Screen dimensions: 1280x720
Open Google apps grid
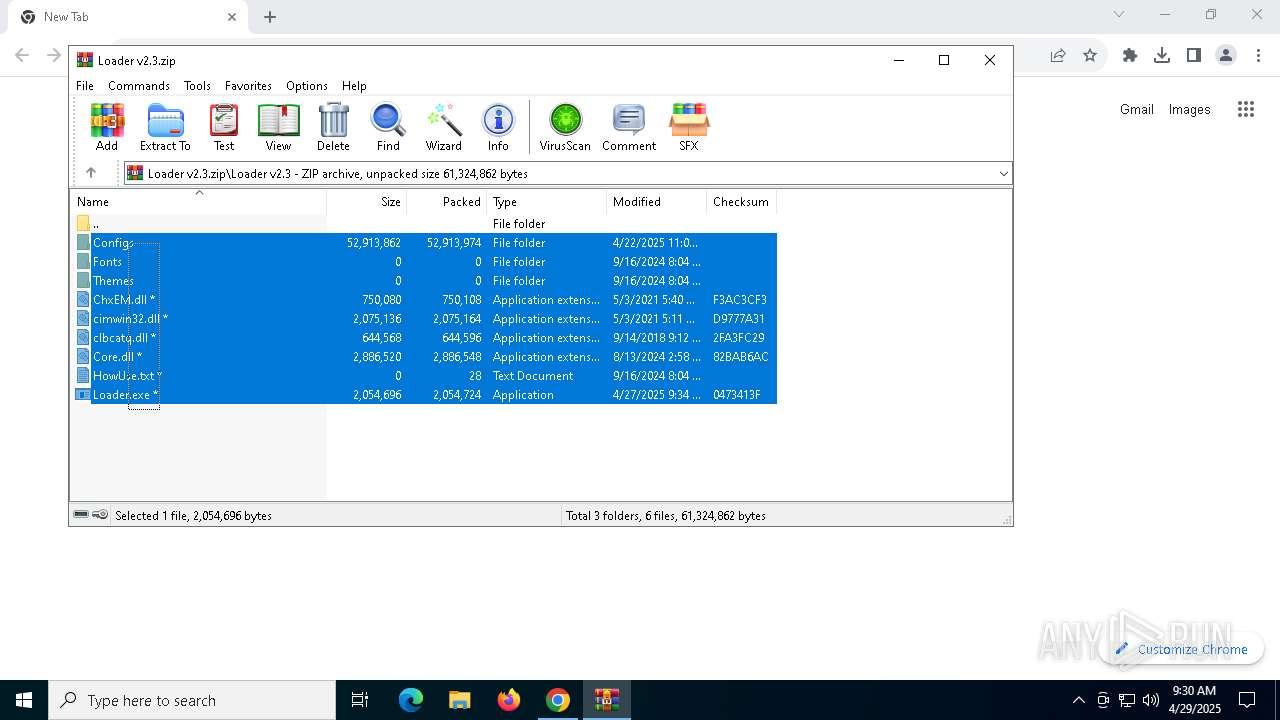point(1246,110)
